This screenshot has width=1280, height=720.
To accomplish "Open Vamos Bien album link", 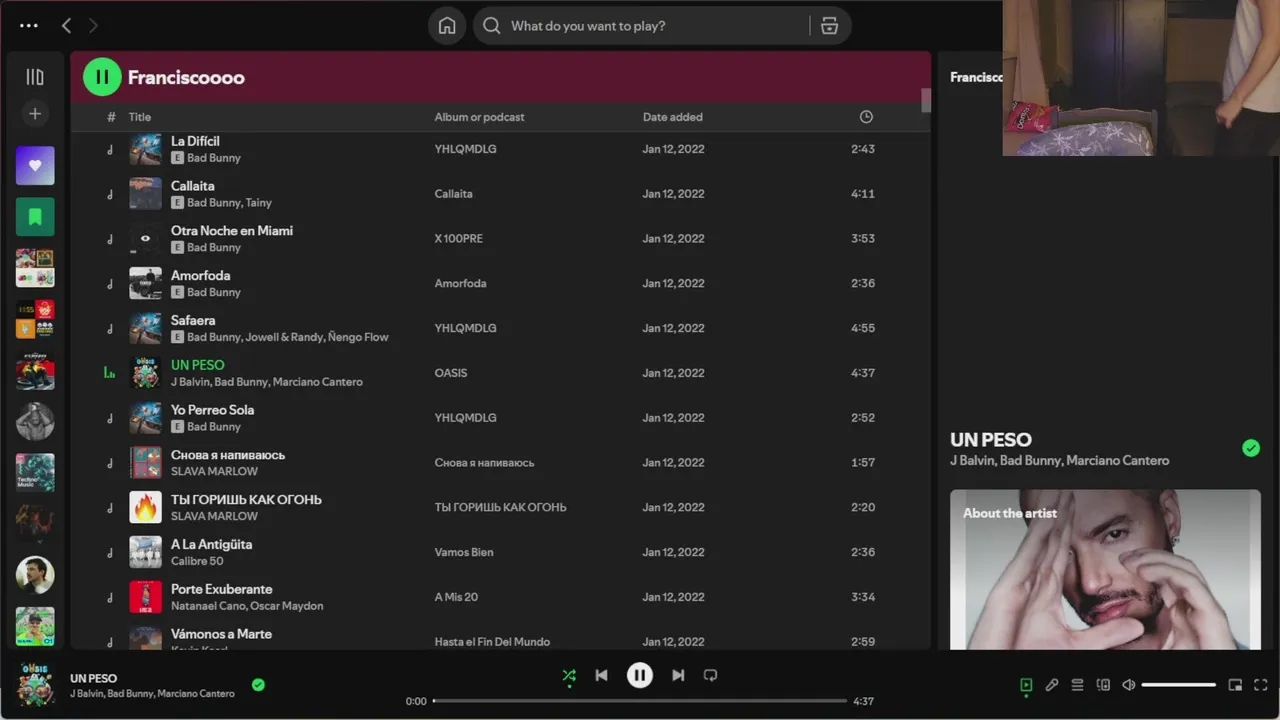I will coord(464,552).
